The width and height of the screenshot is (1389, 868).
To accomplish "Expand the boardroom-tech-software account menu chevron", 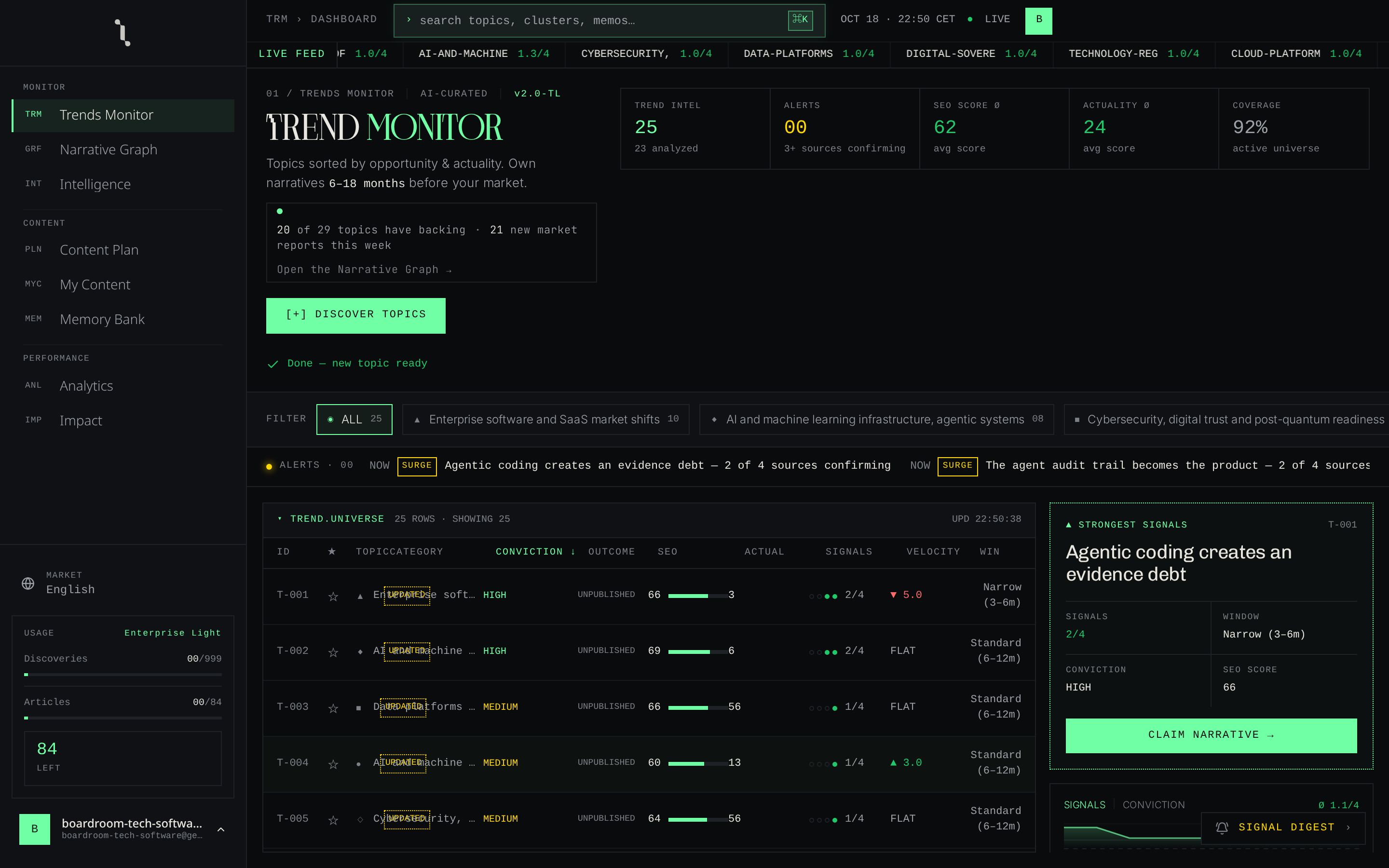I will tap(221, 829).
